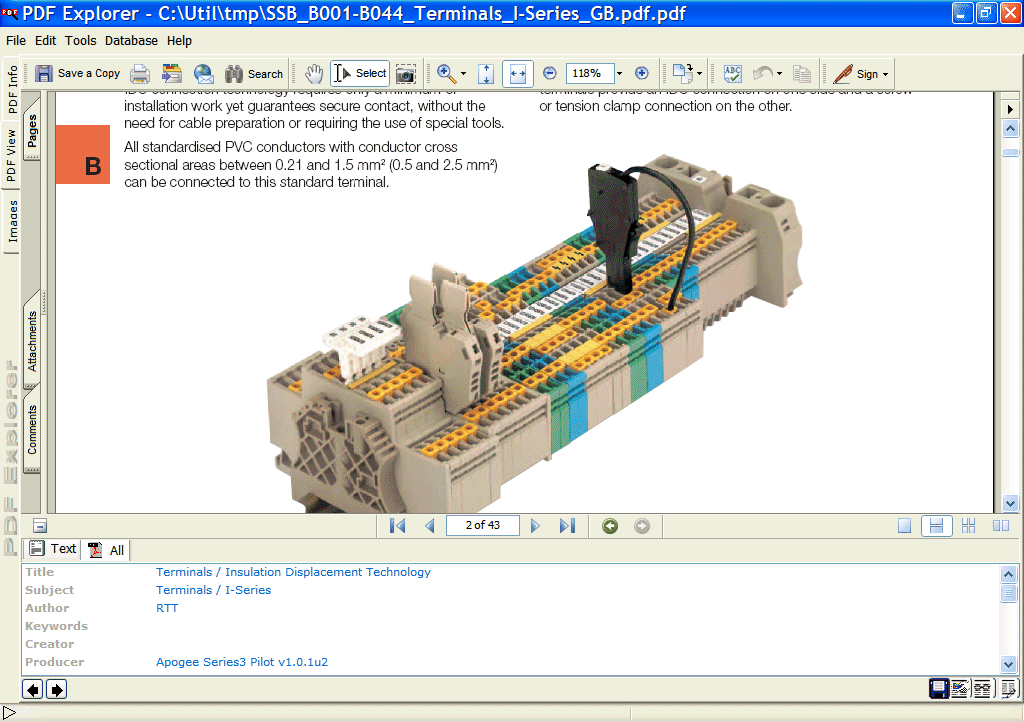
Task: Click the green previous view arrow
Action: (610, 526)
